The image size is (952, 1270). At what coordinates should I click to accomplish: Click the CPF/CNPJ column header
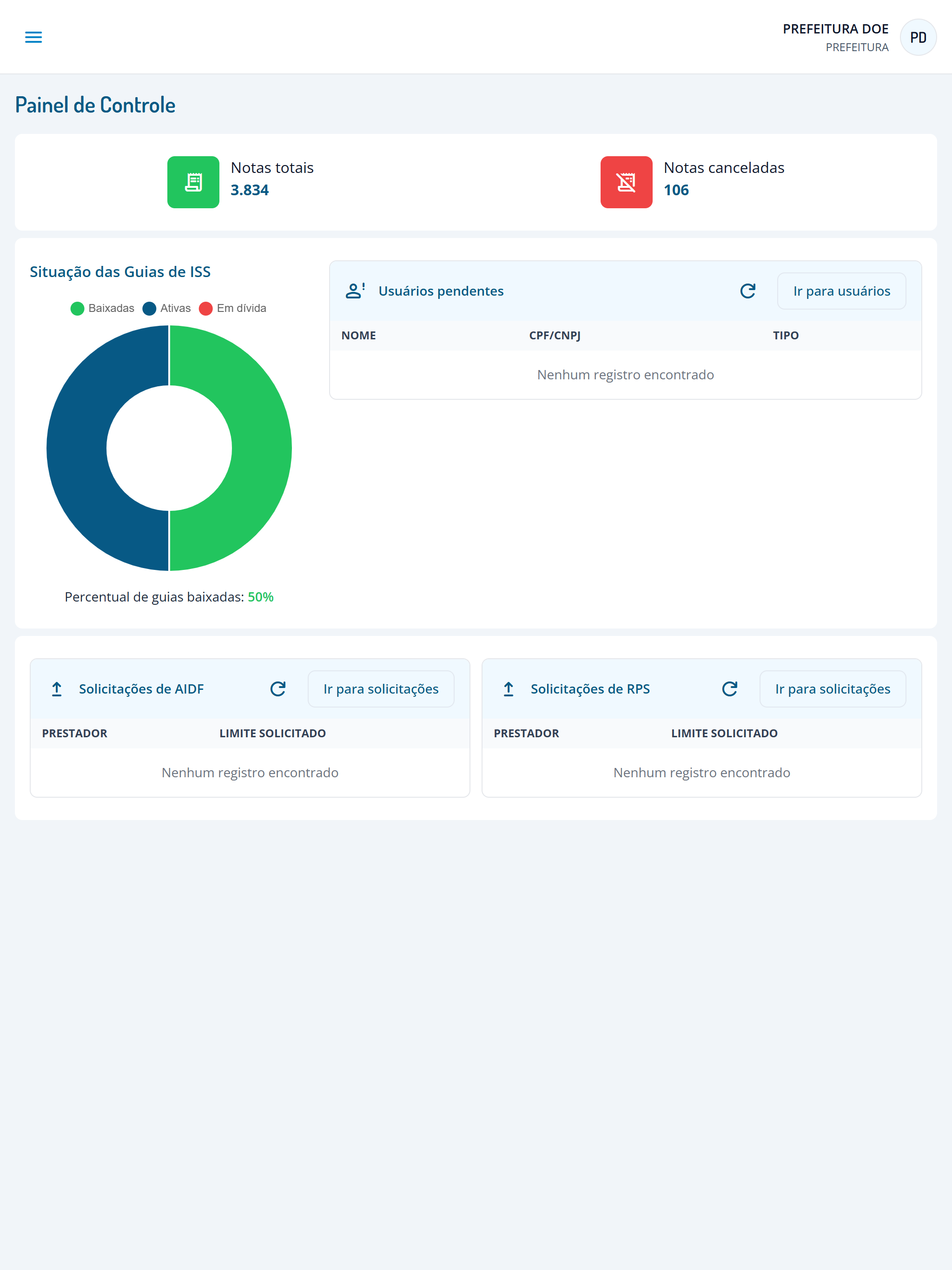555,335
